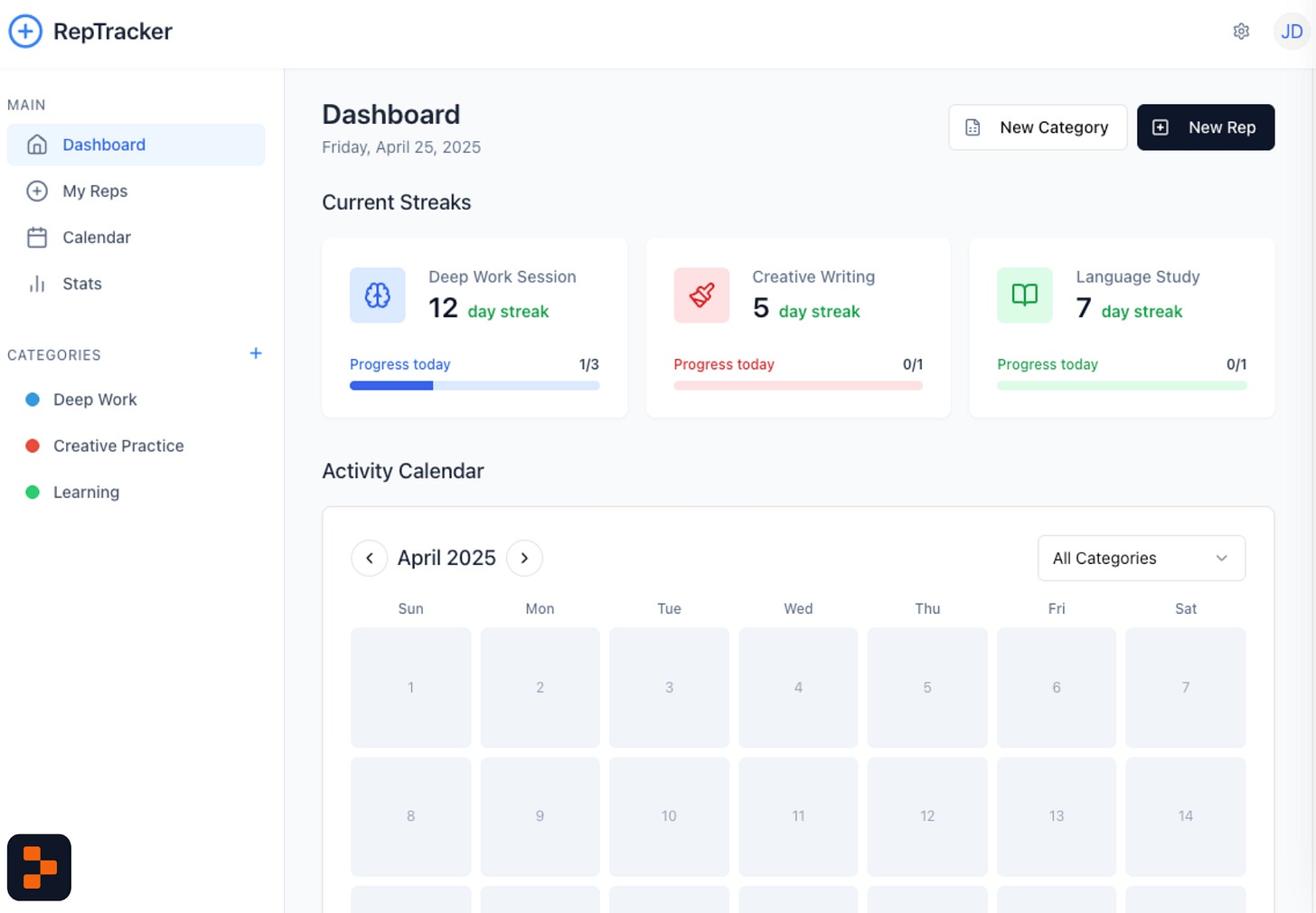Screen dimensions: 1316x913
Task: Select April 14 in the activity calendar
Action: [x=1186, y=816]
